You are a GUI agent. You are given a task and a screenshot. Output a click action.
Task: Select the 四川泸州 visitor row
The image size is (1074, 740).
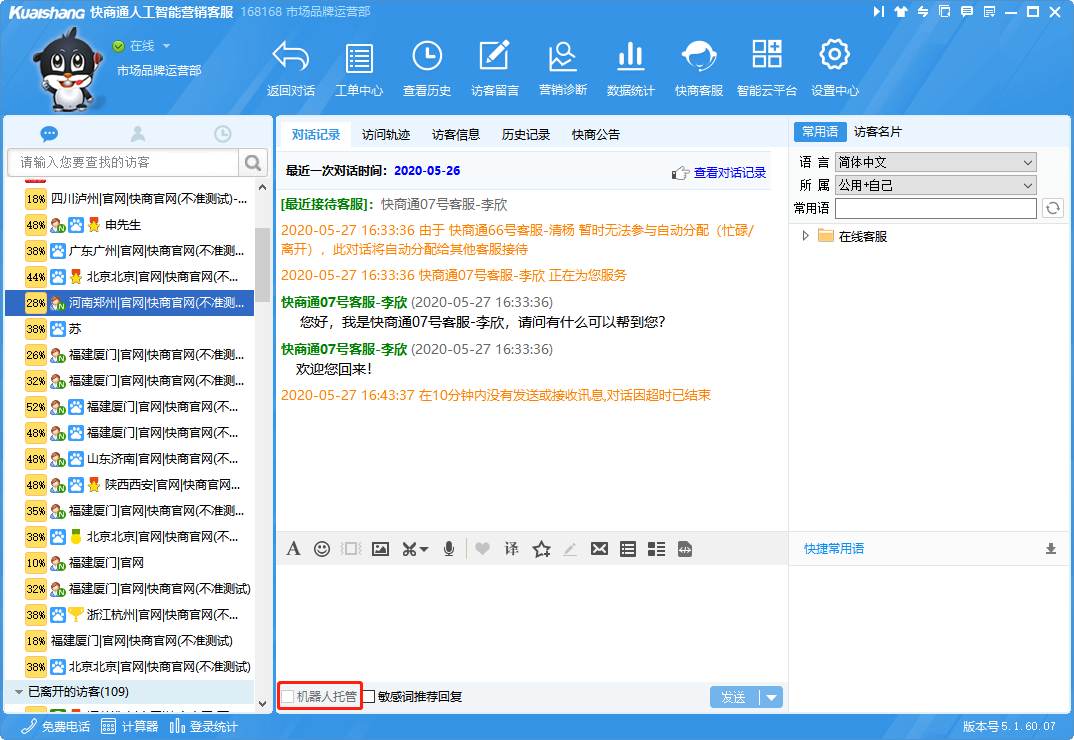point(129,199)
